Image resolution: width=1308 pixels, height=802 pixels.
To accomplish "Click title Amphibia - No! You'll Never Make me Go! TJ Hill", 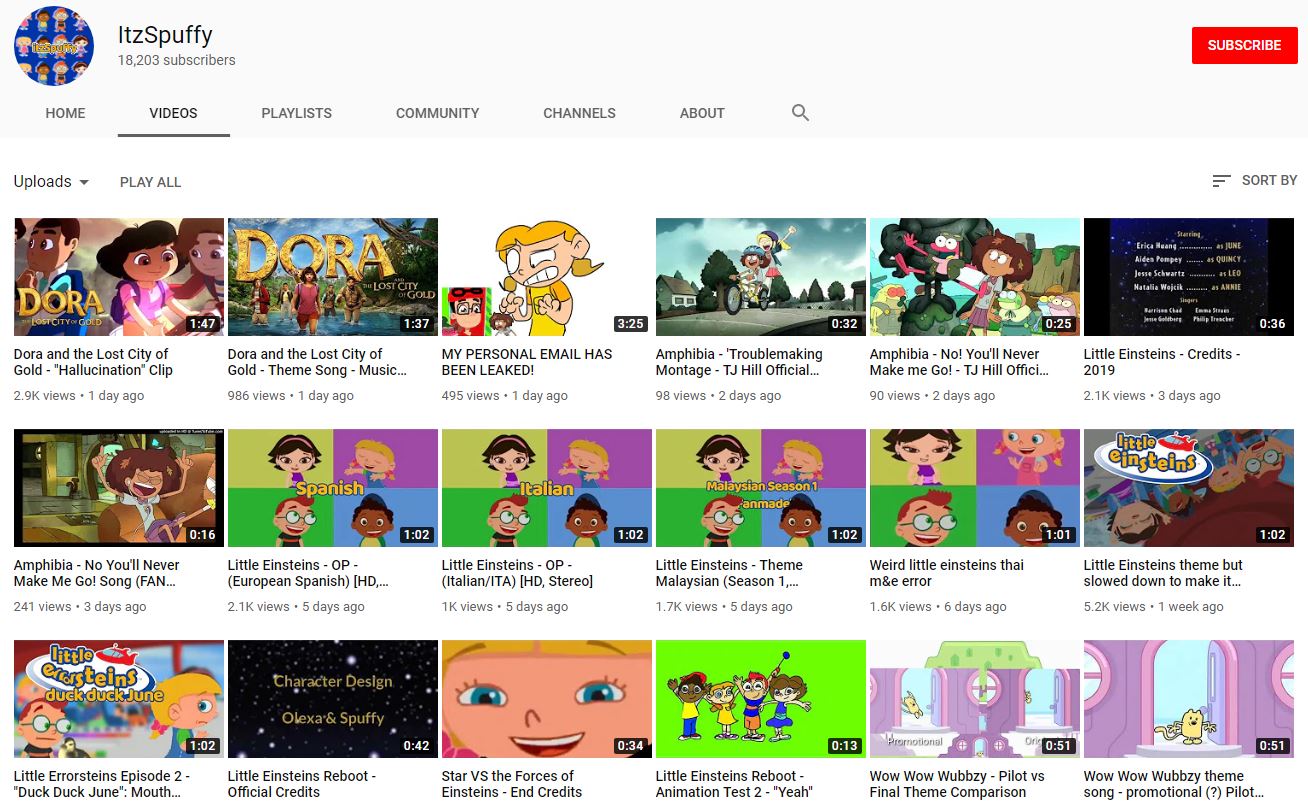I will tap(959, 362).
